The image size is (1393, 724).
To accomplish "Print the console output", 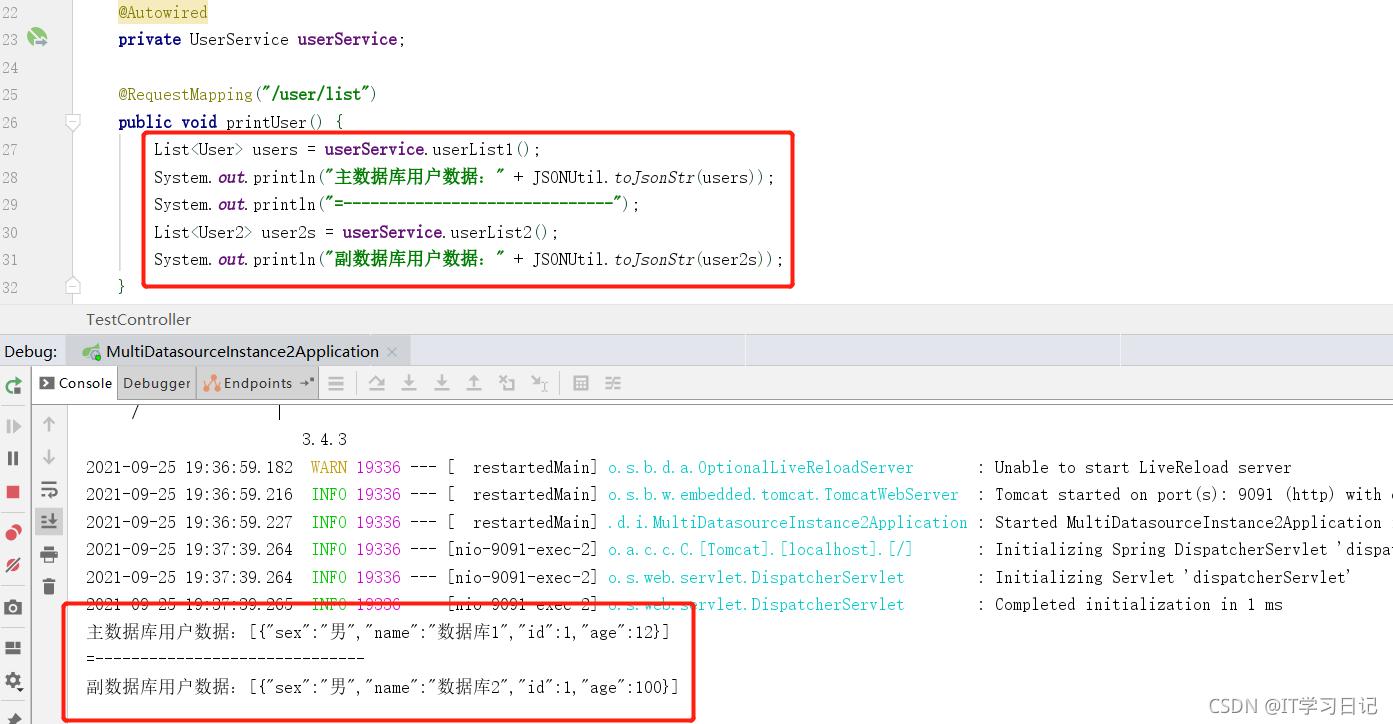I will click(49, 554).
